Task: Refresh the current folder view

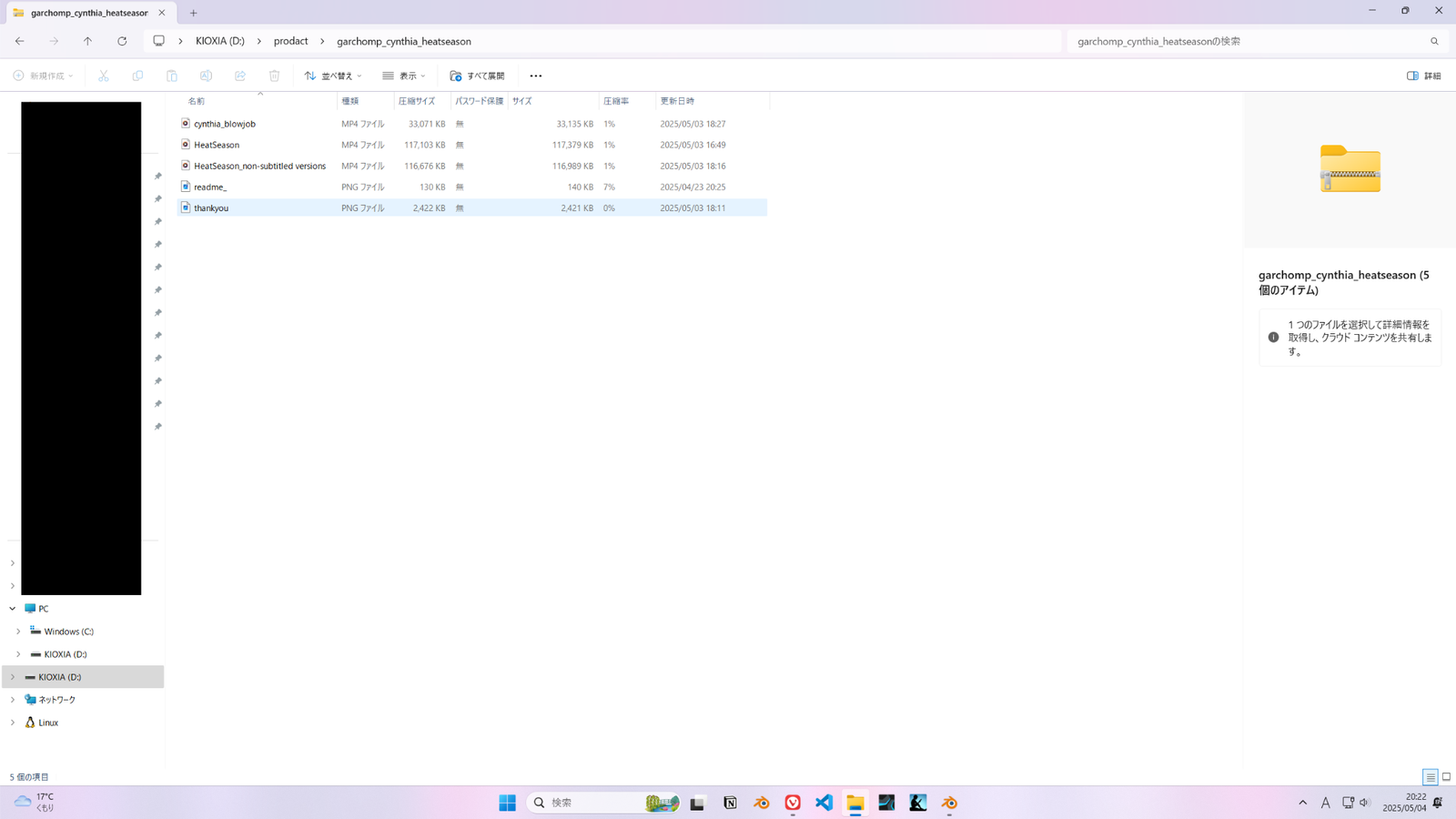Action: pos(122,41)
